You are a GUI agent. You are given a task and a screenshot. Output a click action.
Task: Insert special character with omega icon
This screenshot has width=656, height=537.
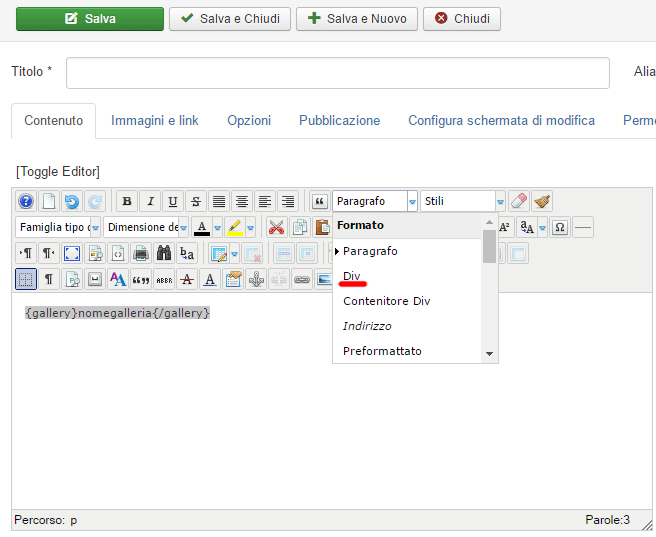pyautogui.click(x=560, y=227)
